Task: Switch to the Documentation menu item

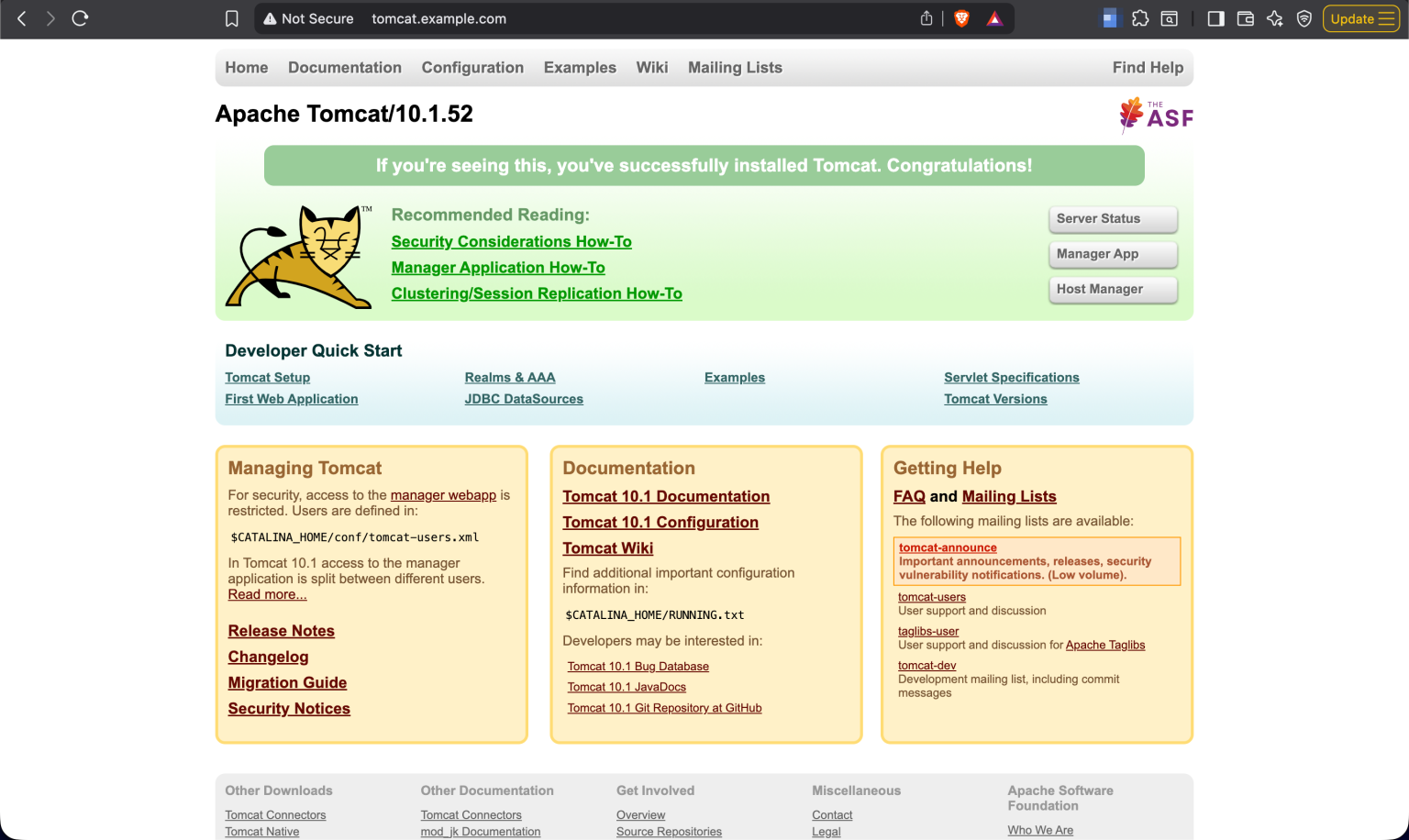Action: coord(344,67)
